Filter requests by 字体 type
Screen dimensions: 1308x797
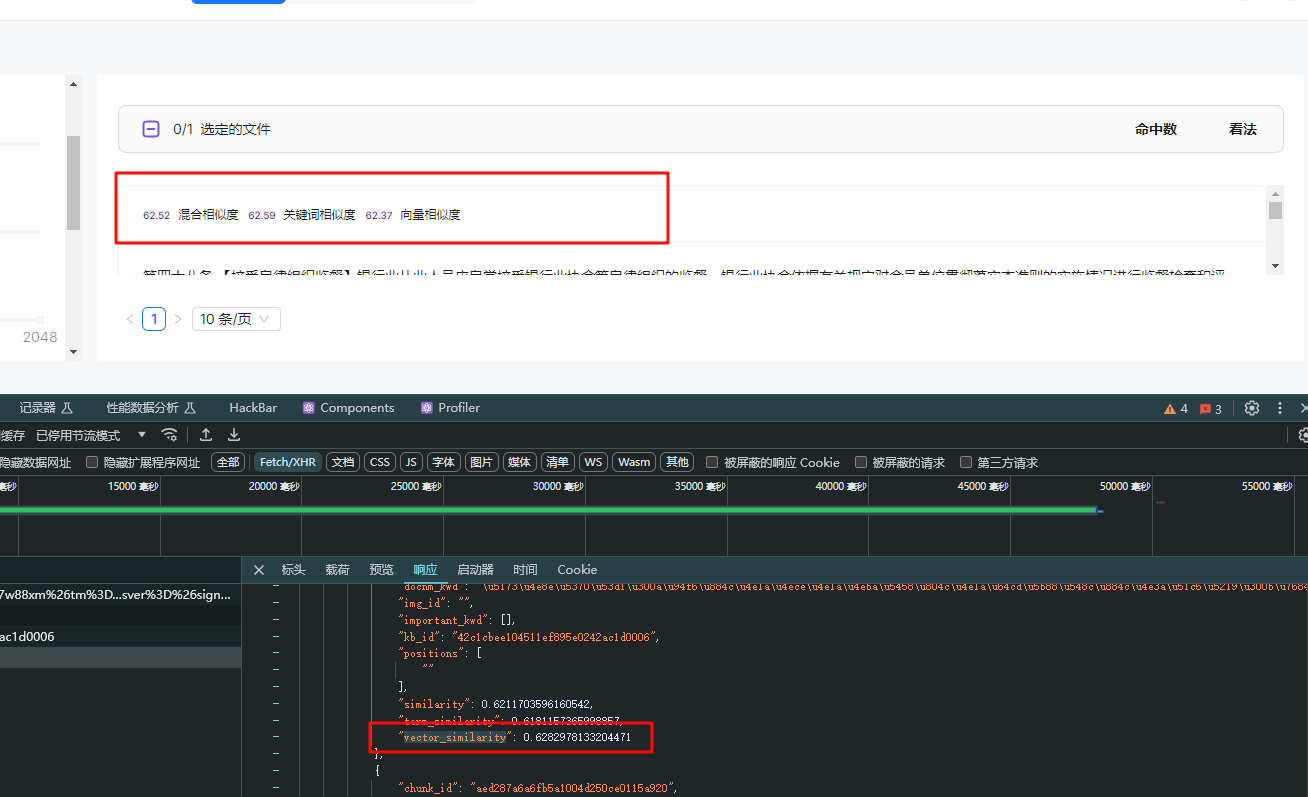click(444, 462)
